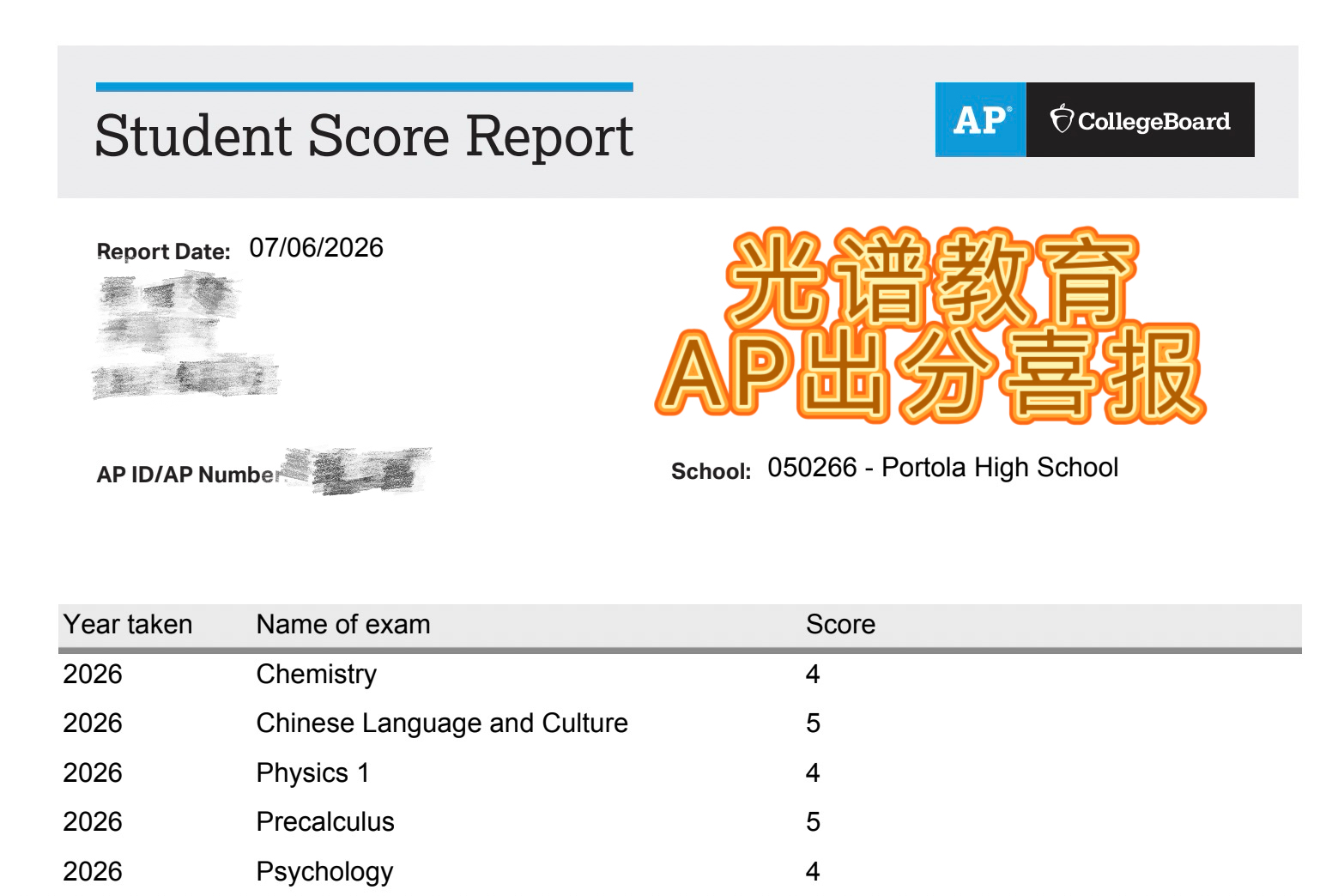This screenshot has width=1344, height=896.
Task: Select '050266 - Portola High School' text
Action: [942, 468]
